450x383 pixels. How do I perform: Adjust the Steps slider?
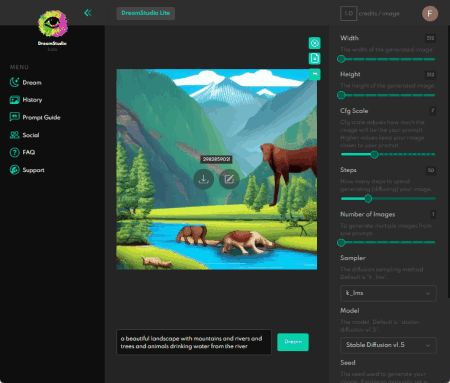388,199
